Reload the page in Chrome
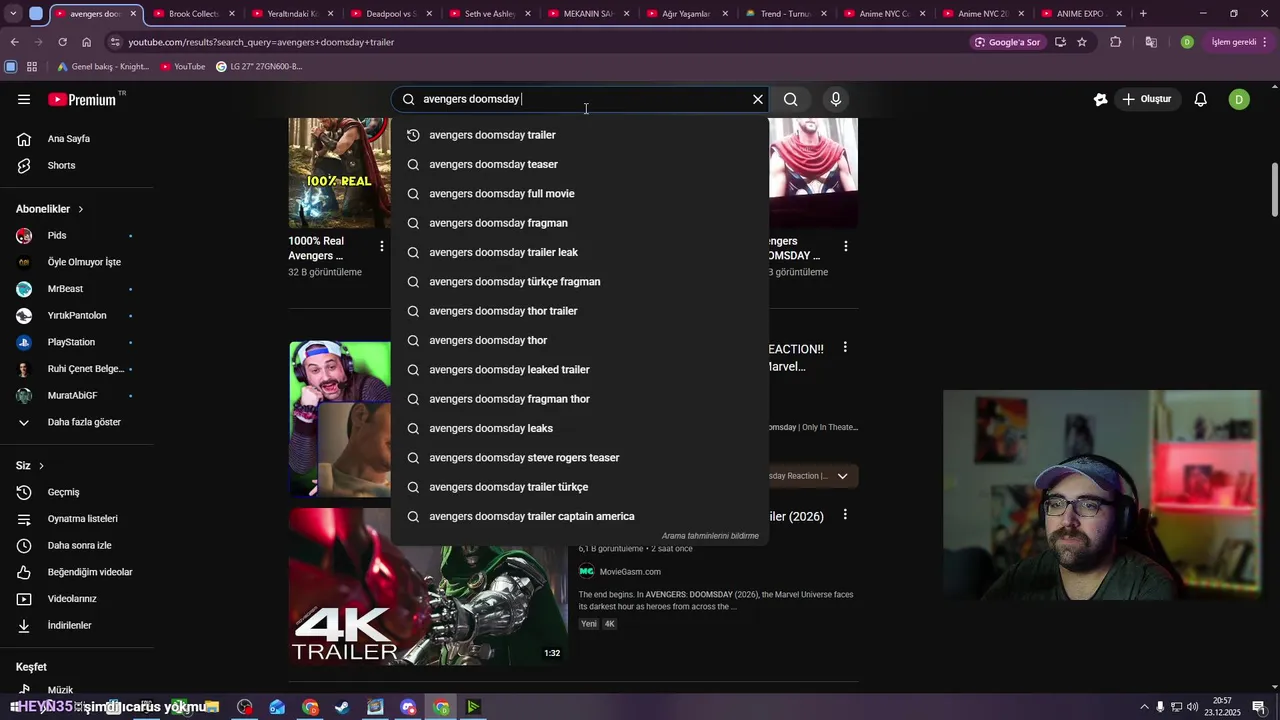1280x720 pixels. tap(62, 42)
